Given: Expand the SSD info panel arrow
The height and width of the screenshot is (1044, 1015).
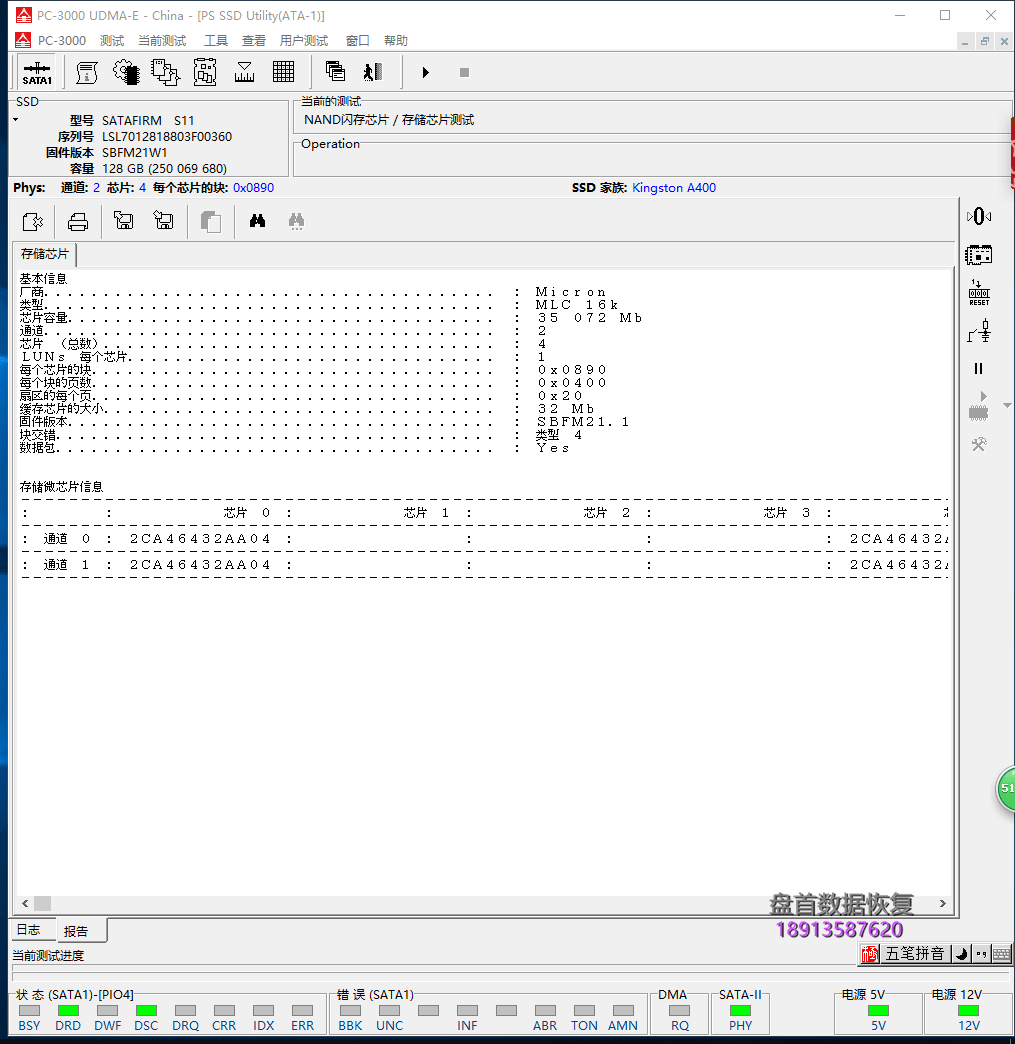Looking at the screenshot, I should click(x=15, y=120).
